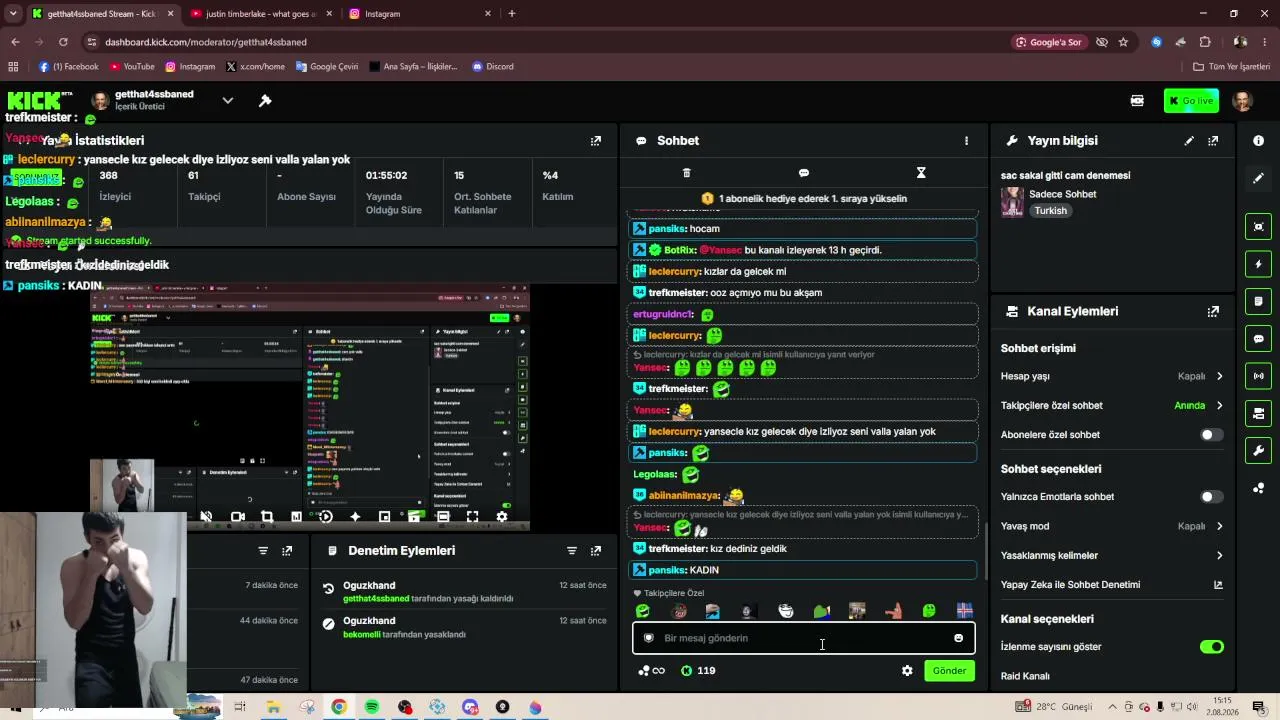Expand Hesap yaşı setting

(1219, 376)
